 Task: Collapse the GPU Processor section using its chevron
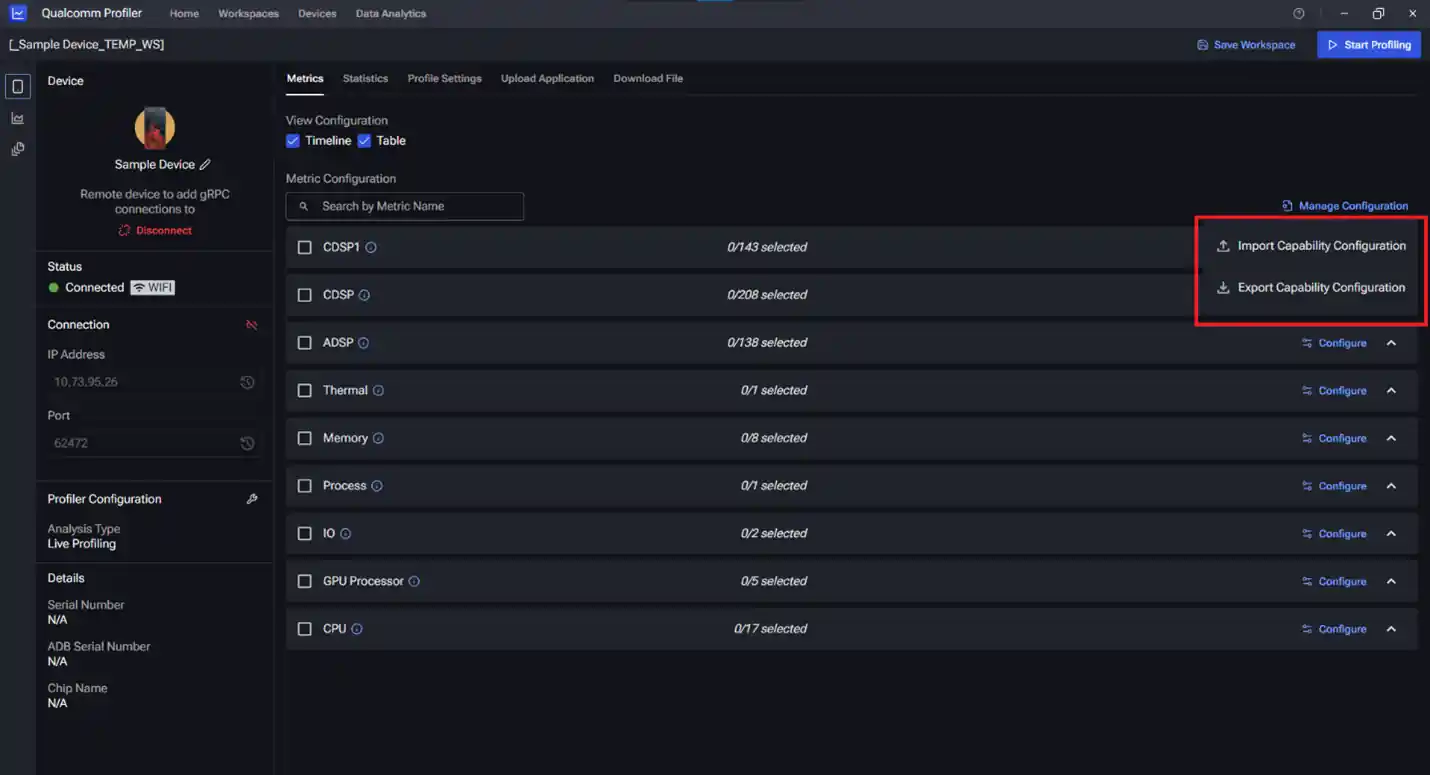coord(1391,581)
